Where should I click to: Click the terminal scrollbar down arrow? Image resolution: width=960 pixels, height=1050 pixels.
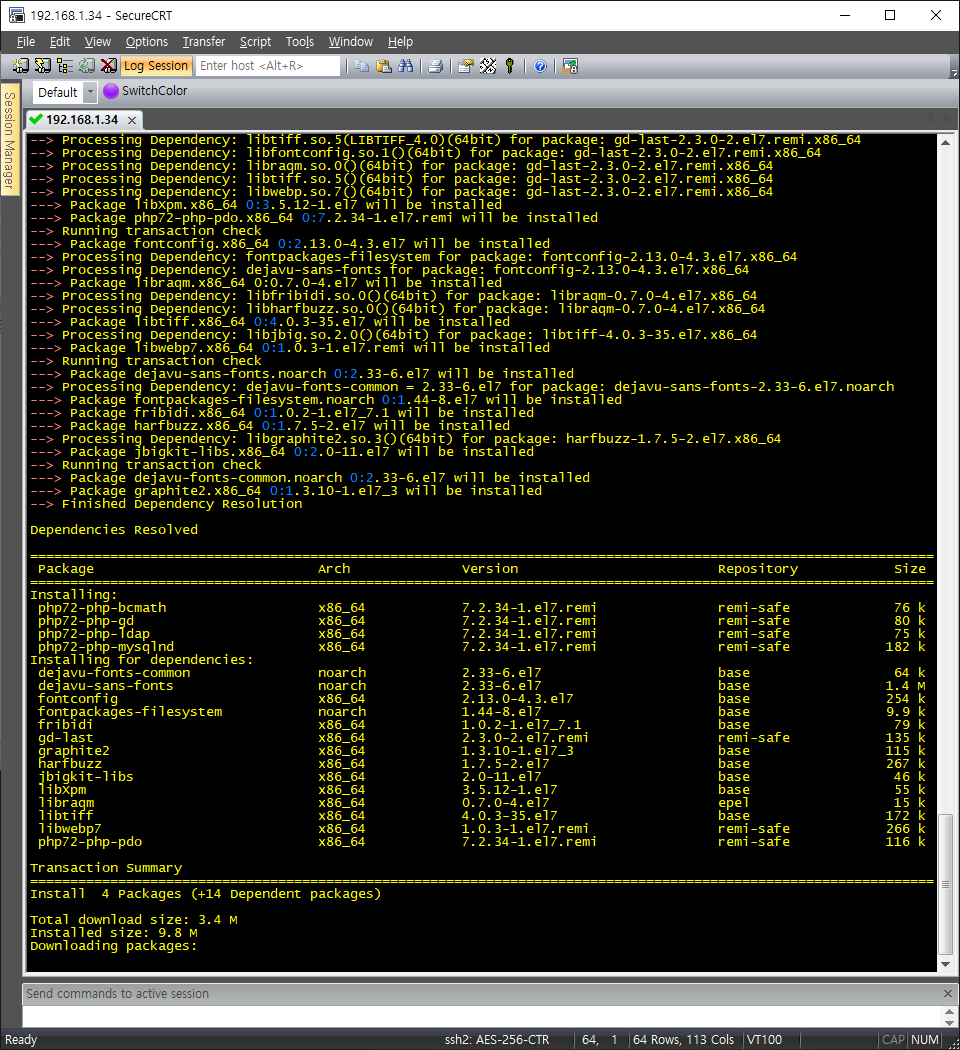tap(945, 964)
